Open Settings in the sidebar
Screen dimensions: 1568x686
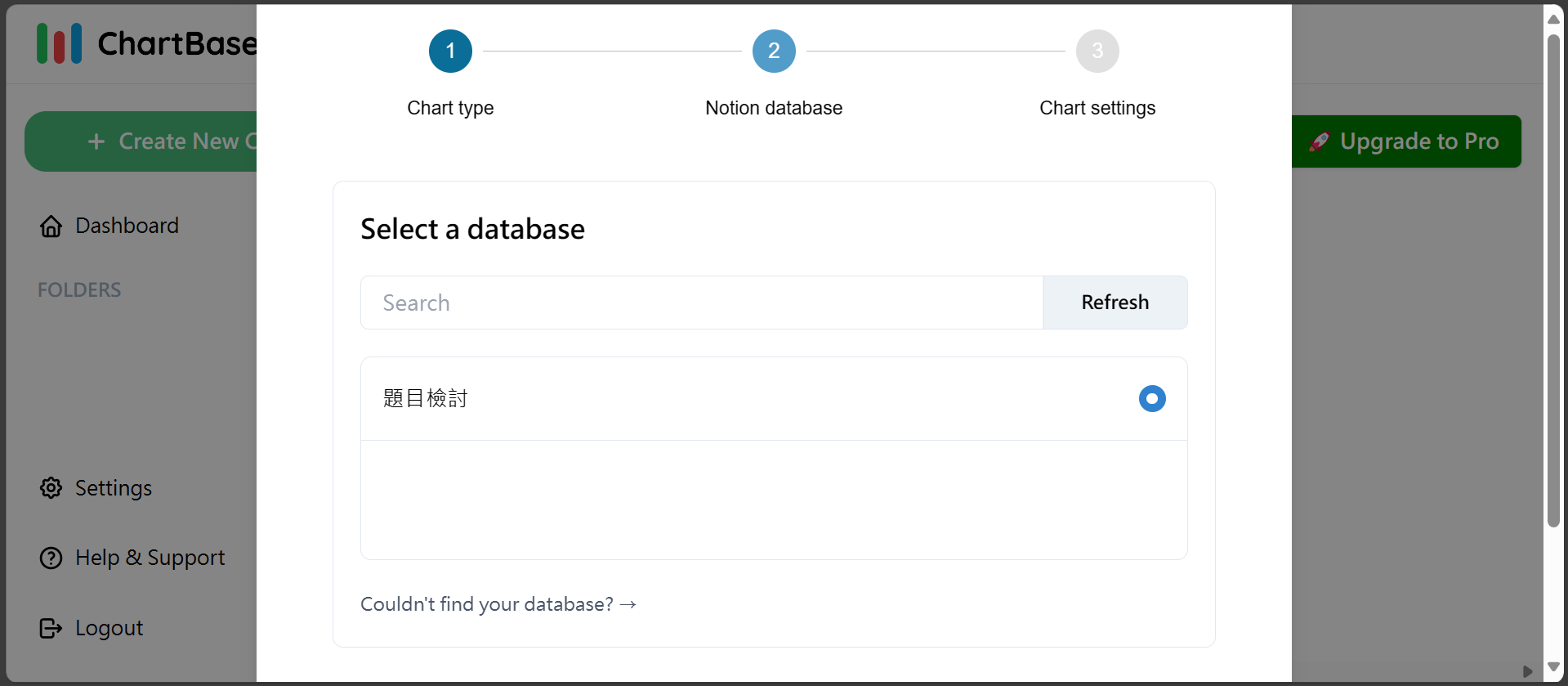pos(96,488)
